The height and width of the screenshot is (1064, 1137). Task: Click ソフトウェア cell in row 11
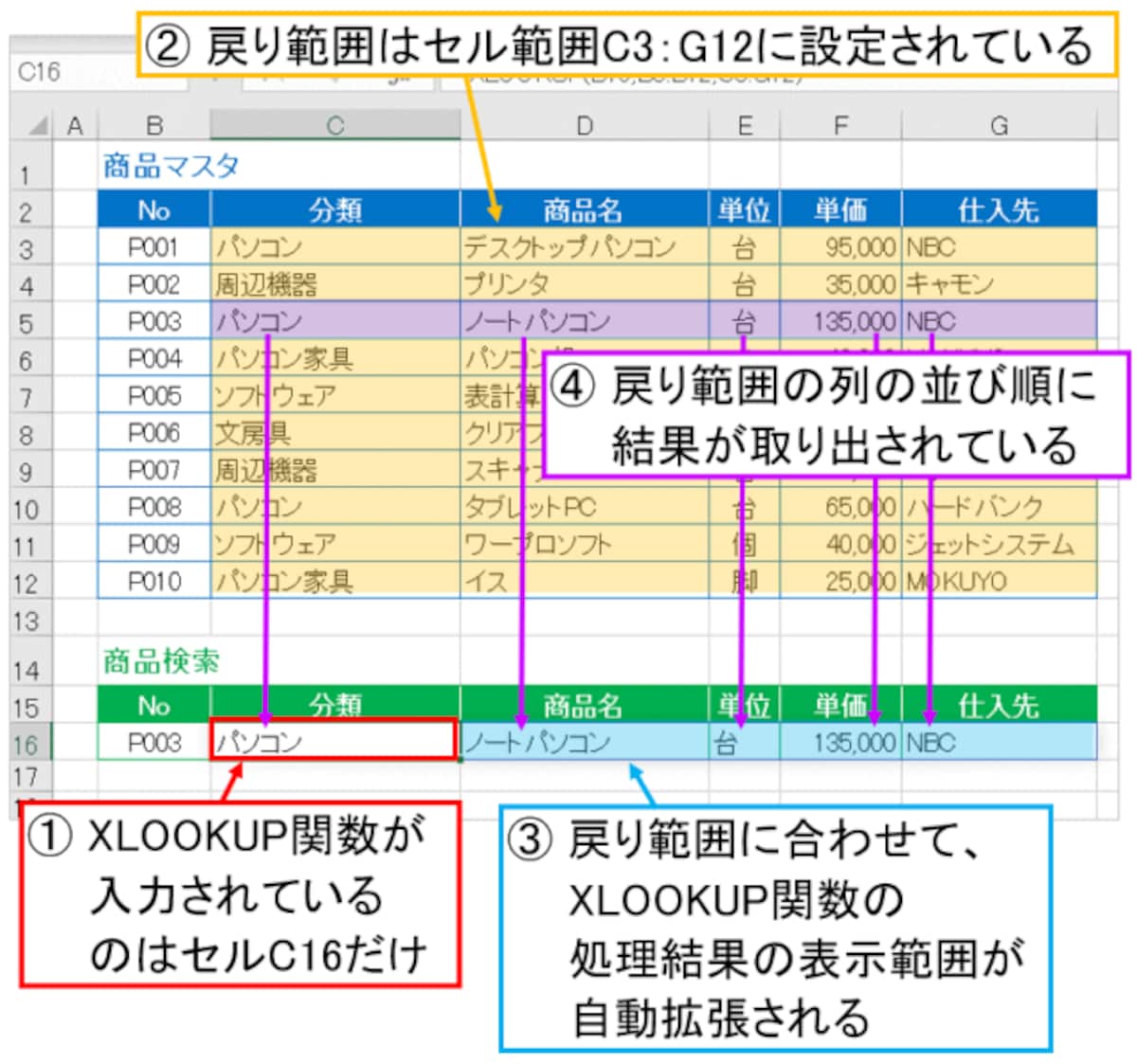(335, 544)
